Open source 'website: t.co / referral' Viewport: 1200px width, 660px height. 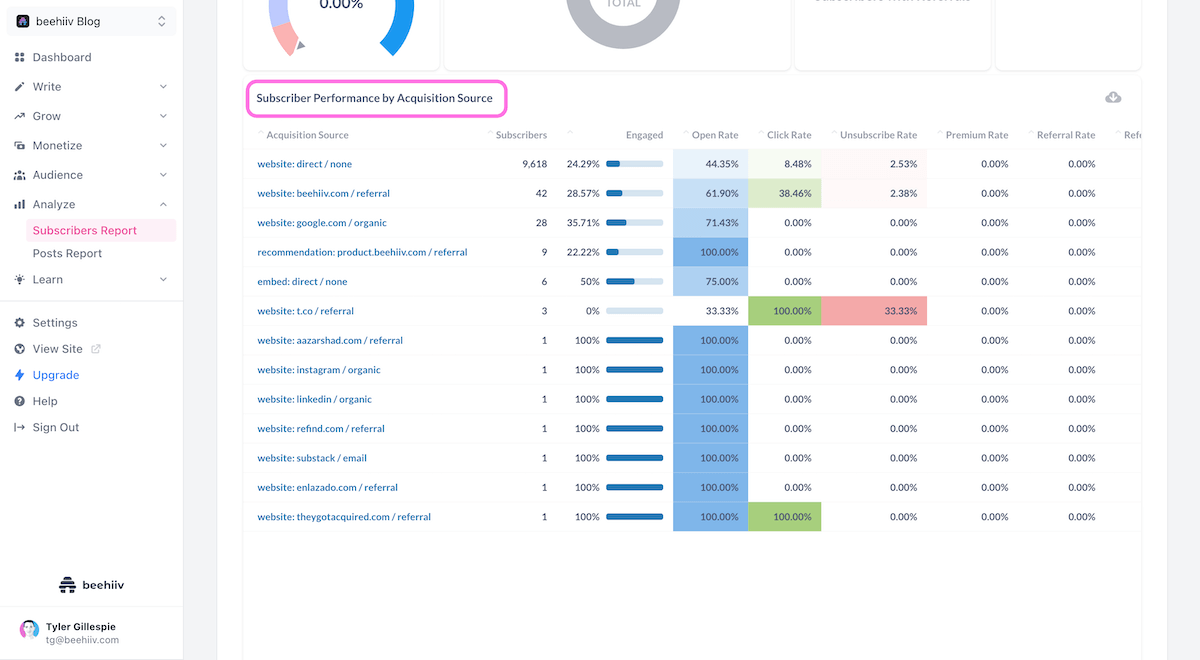[x=305, y=311]
